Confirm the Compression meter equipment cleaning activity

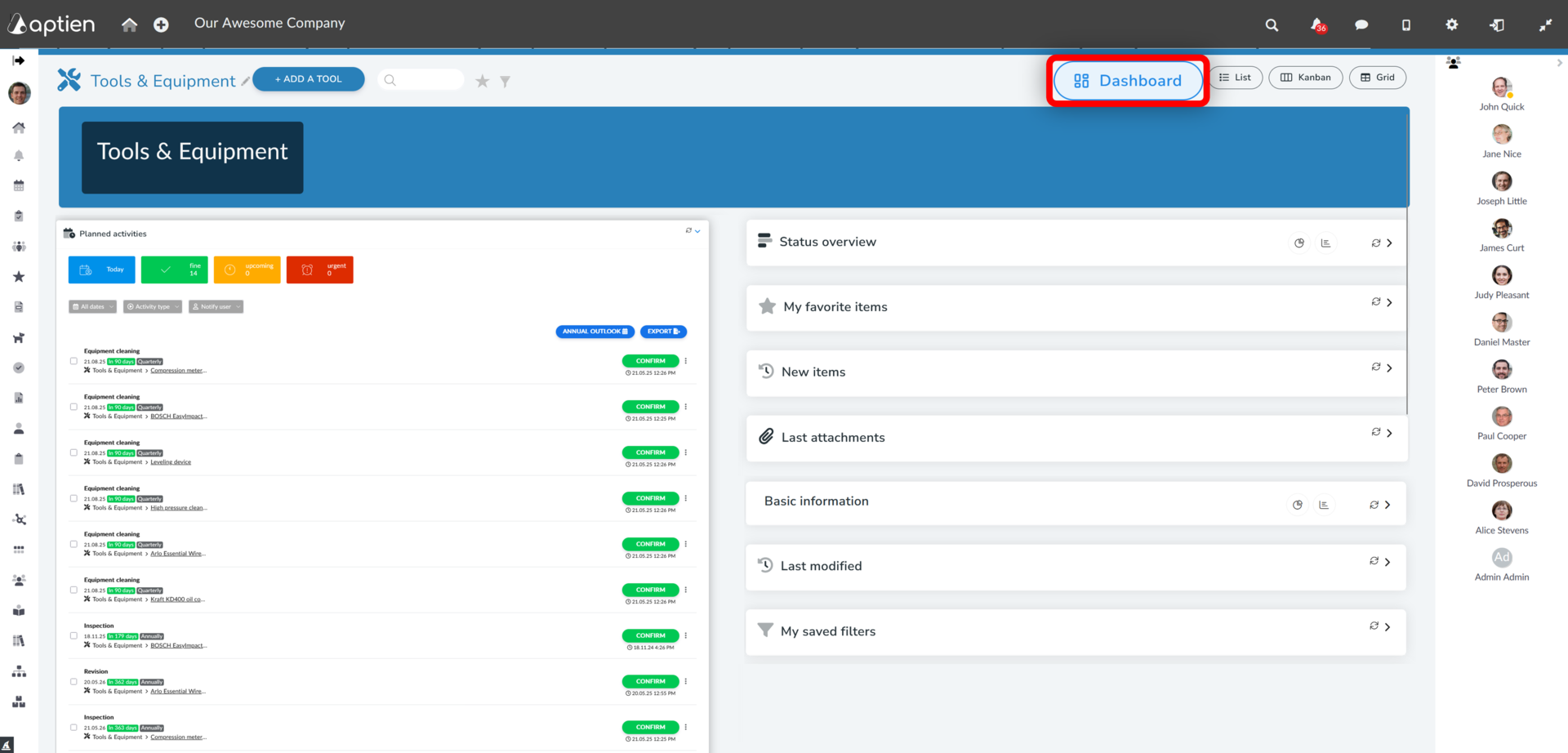651,361
